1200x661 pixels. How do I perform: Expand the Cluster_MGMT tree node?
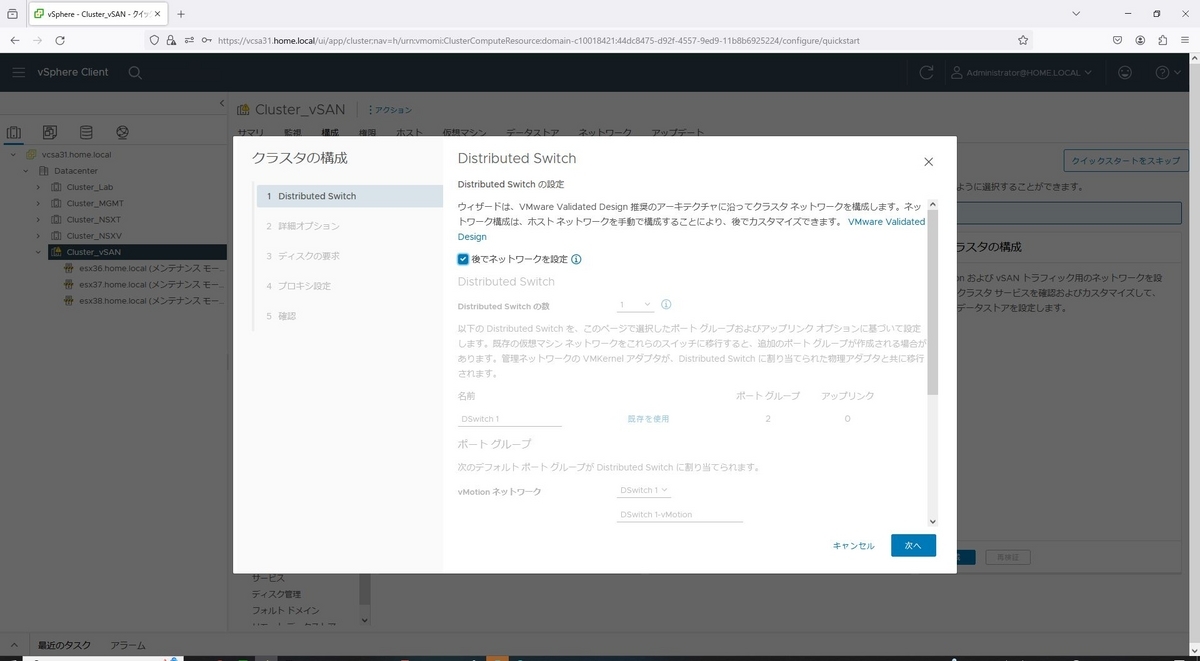click(x=39, y=203)
